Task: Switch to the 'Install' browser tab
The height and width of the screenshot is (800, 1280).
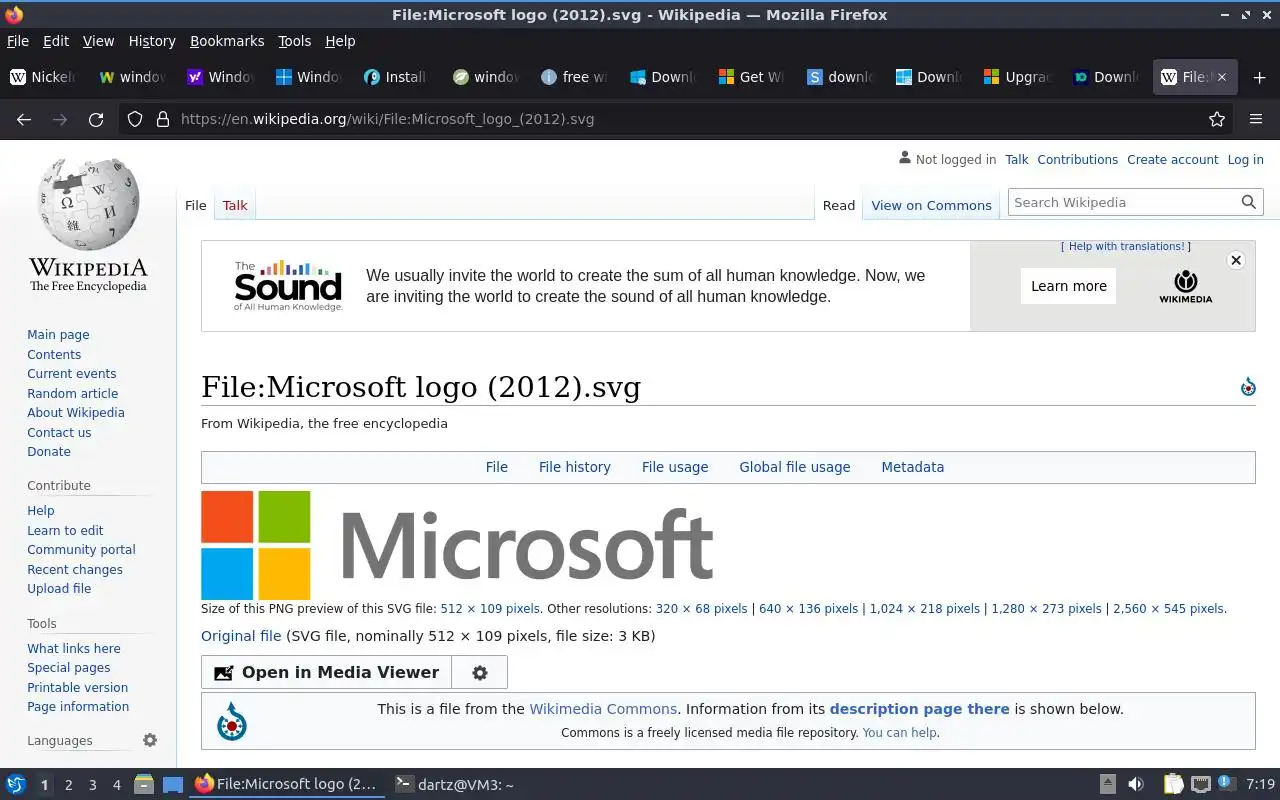Action: (x=397, y=77)
